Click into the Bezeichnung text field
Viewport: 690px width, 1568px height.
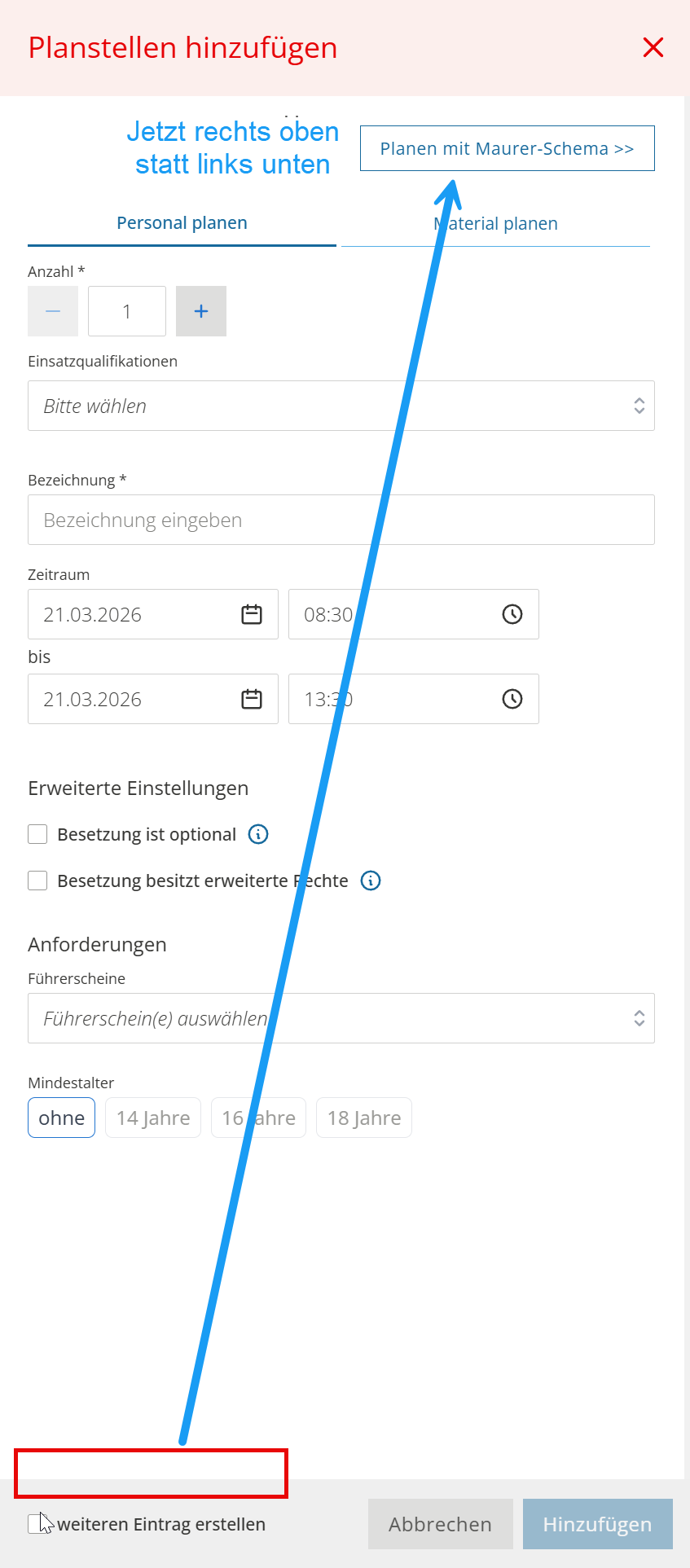(341, 520)
